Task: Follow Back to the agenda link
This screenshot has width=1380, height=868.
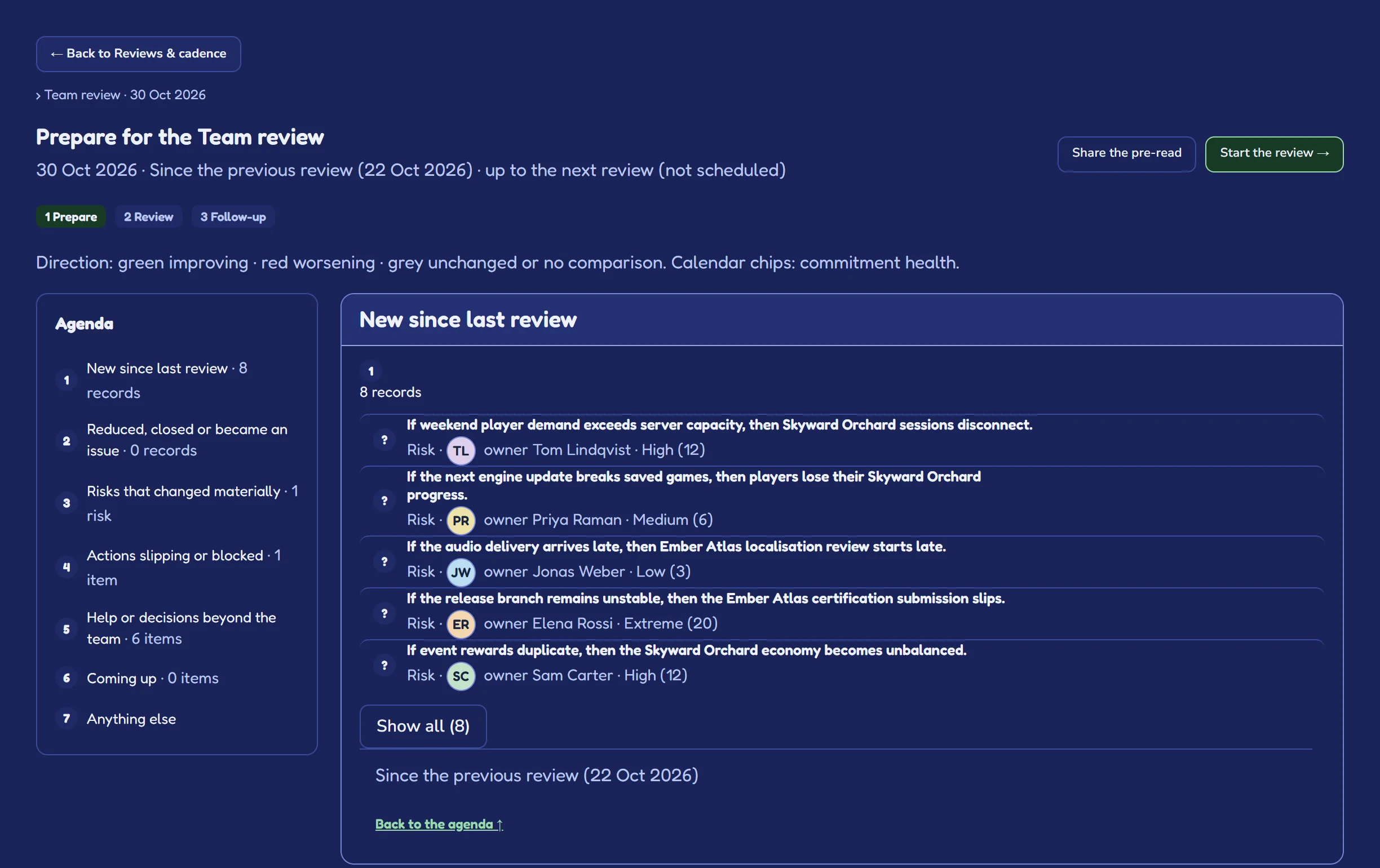Action: 439,824
